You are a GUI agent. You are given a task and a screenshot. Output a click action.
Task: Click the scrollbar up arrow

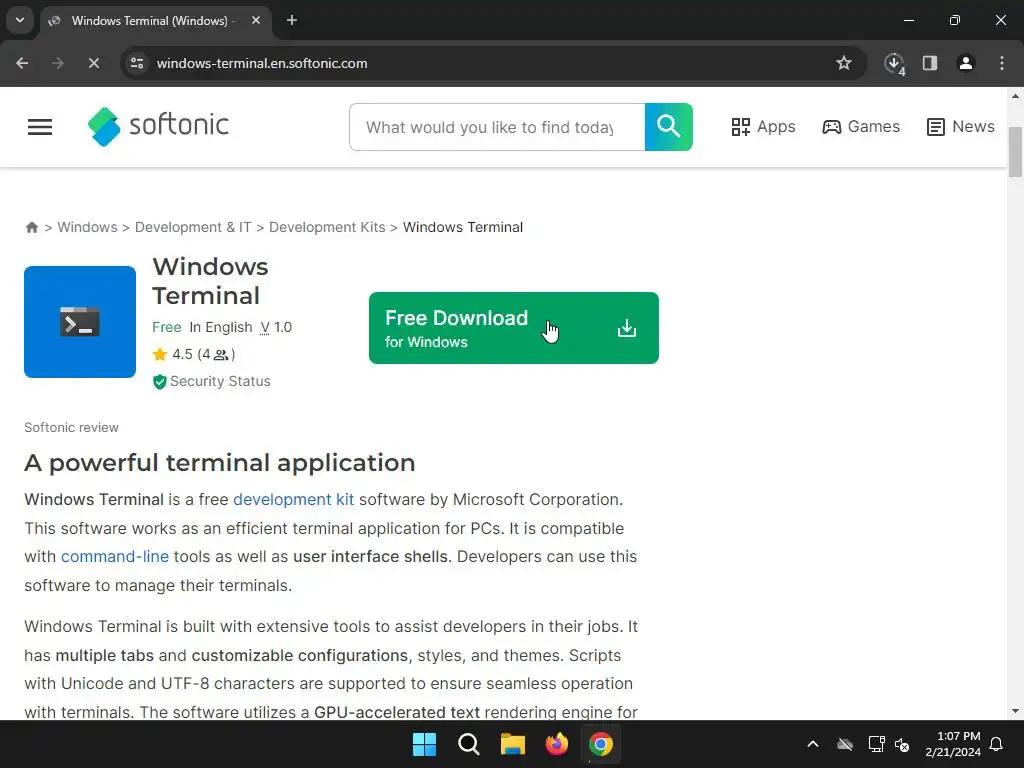pos(1015,96)
